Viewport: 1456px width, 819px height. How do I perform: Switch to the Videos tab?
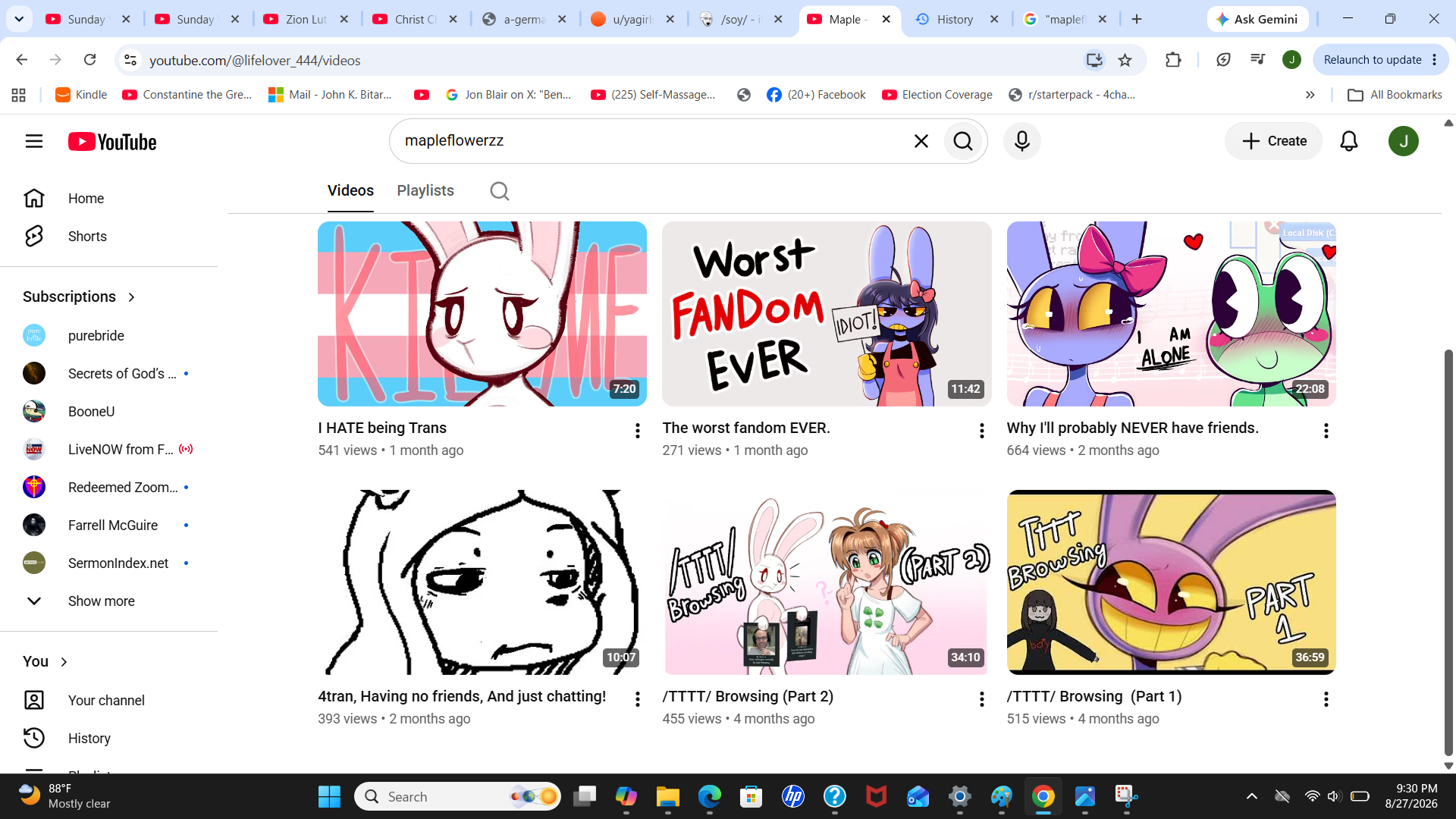click(350, 191)
